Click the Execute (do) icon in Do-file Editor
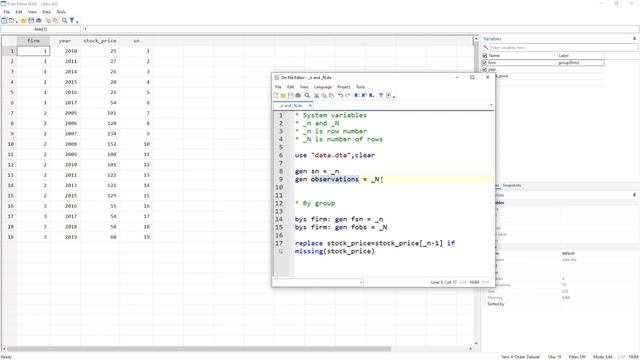Image resolution: width=640 pixels, height=360 pixels. coord(389,95)
